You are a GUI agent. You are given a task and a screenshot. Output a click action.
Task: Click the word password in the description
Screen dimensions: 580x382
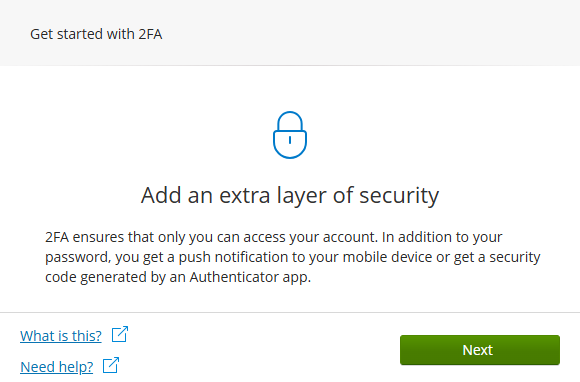click(x=77, y=258)
